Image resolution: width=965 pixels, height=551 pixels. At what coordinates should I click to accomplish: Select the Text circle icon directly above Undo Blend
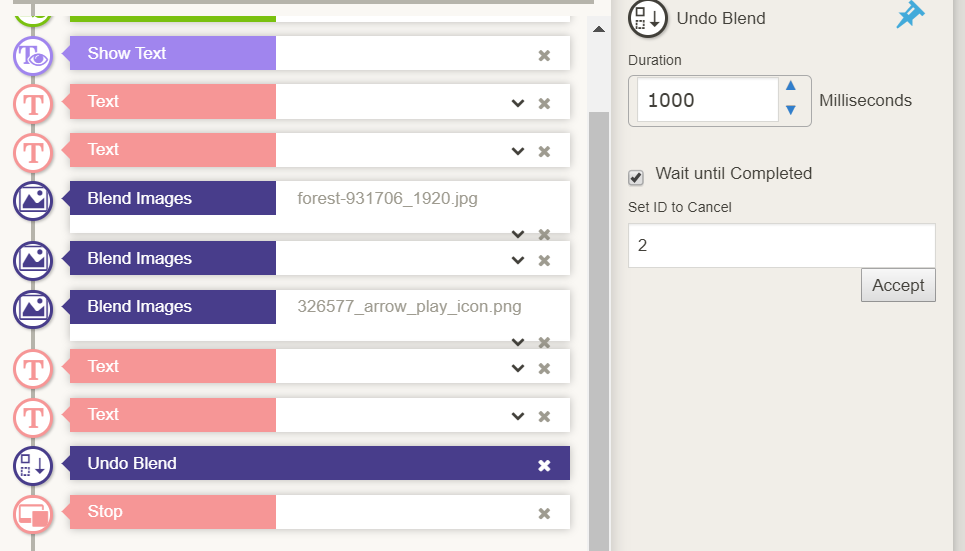[33, 416]
